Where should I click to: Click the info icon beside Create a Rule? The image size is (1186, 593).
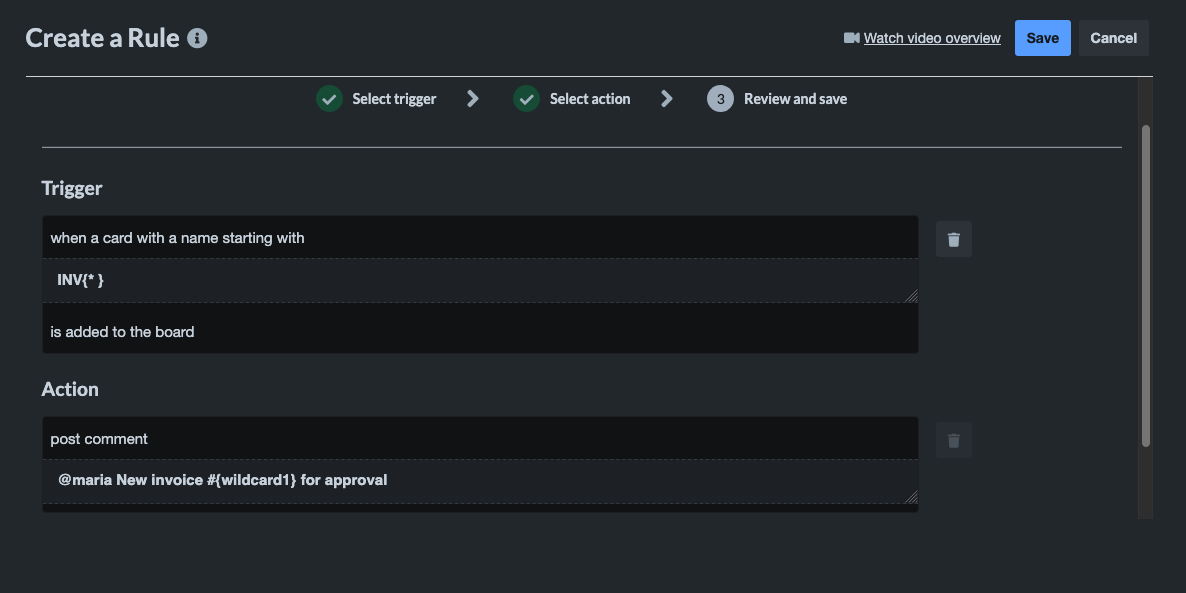coord(197,38)
